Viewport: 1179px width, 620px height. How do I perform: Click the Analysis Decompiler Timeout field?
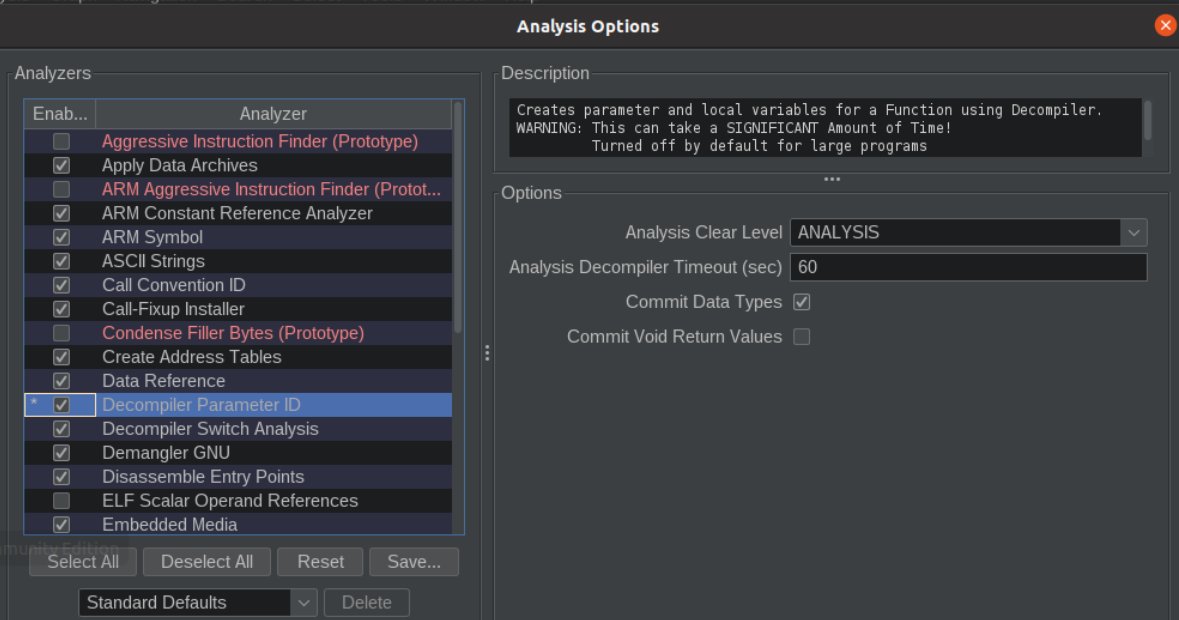(968, 267)
